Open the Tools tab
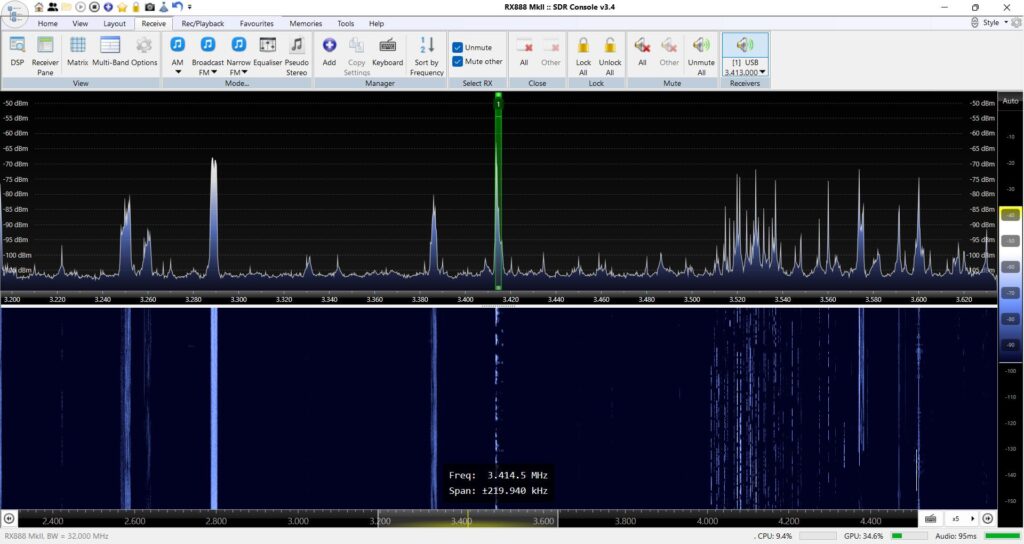Image resolution: width=1024 pixels, height=544 pixels. 345,24
